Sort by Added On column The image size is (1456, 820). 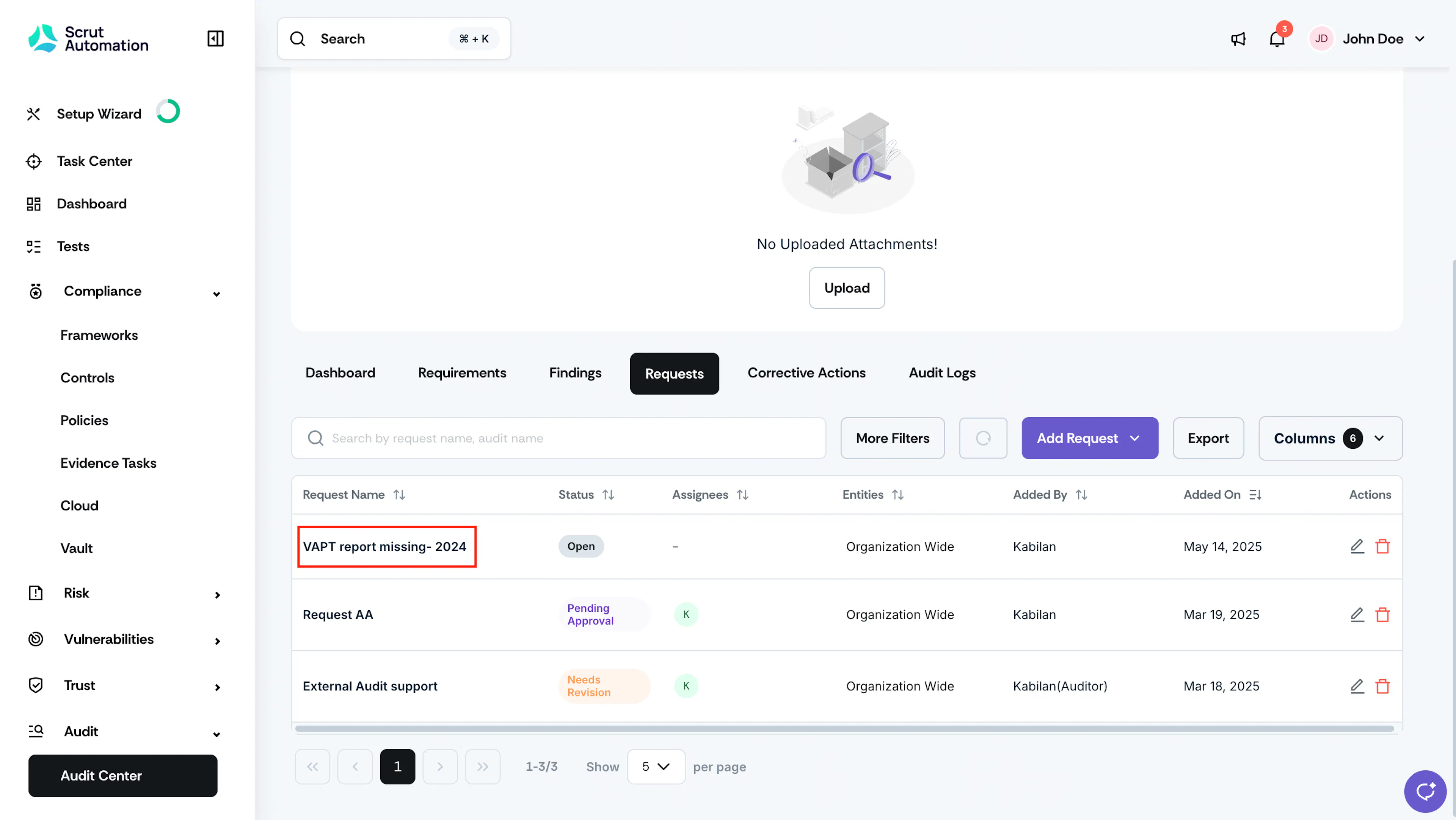point(1255,495)
